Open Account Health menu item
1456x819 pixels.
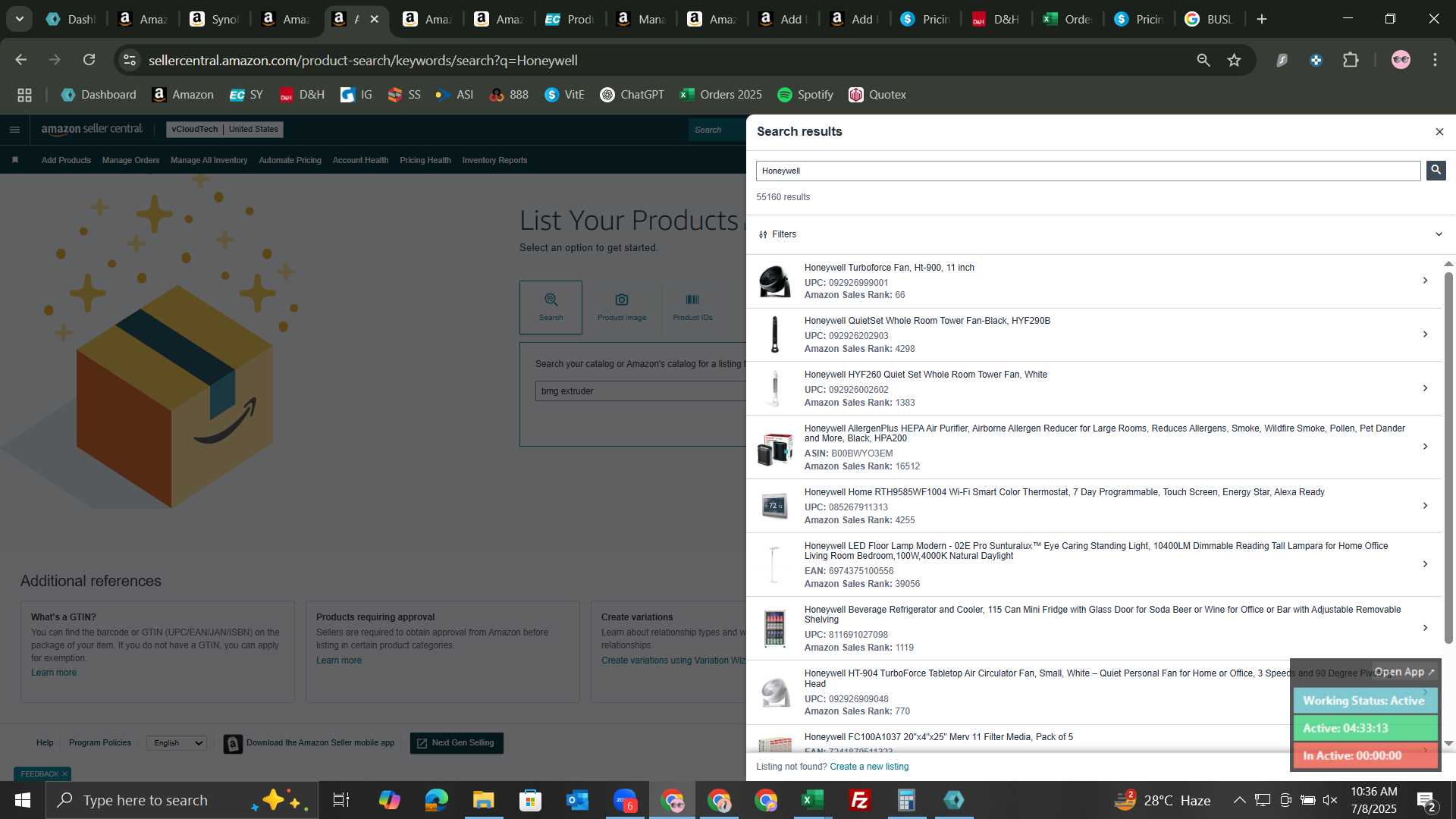pos(360,160)
